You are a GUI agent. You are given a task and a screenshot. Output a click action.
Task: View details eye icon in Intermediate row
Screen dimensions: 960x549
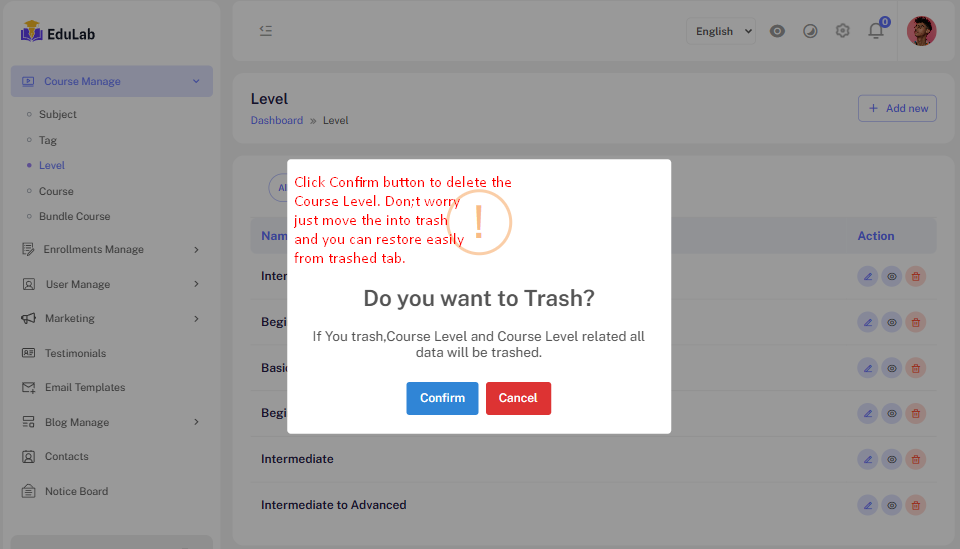pos(891,459)
